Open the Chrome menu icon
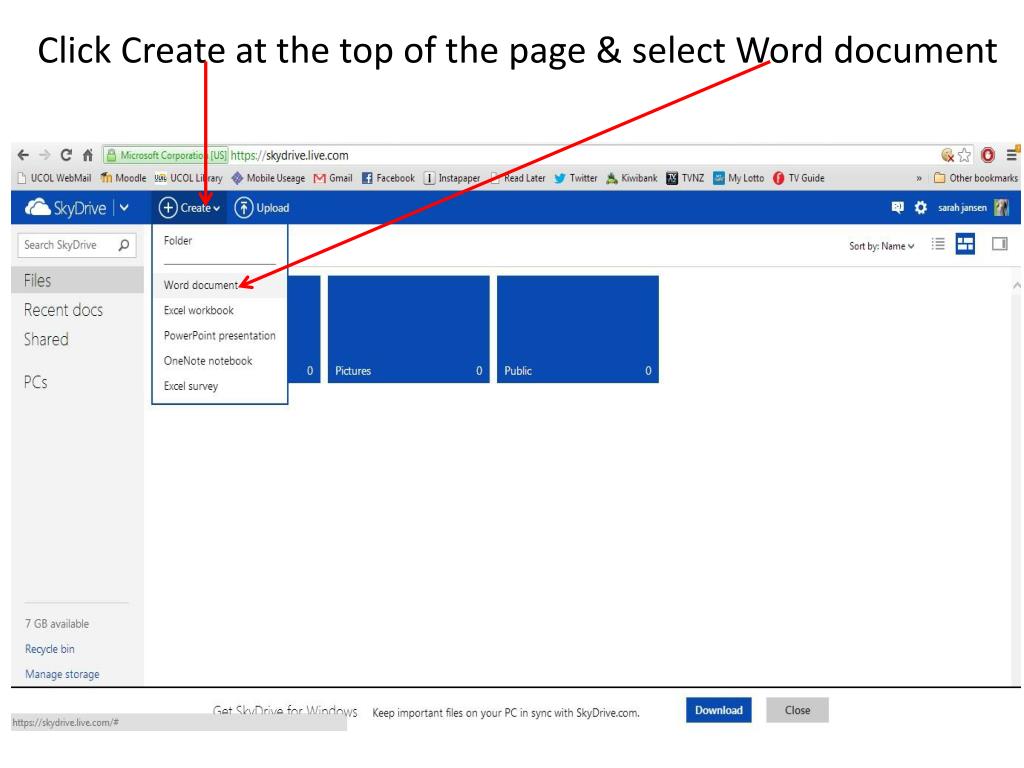The width and height of the screenshot is (1024, 768). 1012,155
